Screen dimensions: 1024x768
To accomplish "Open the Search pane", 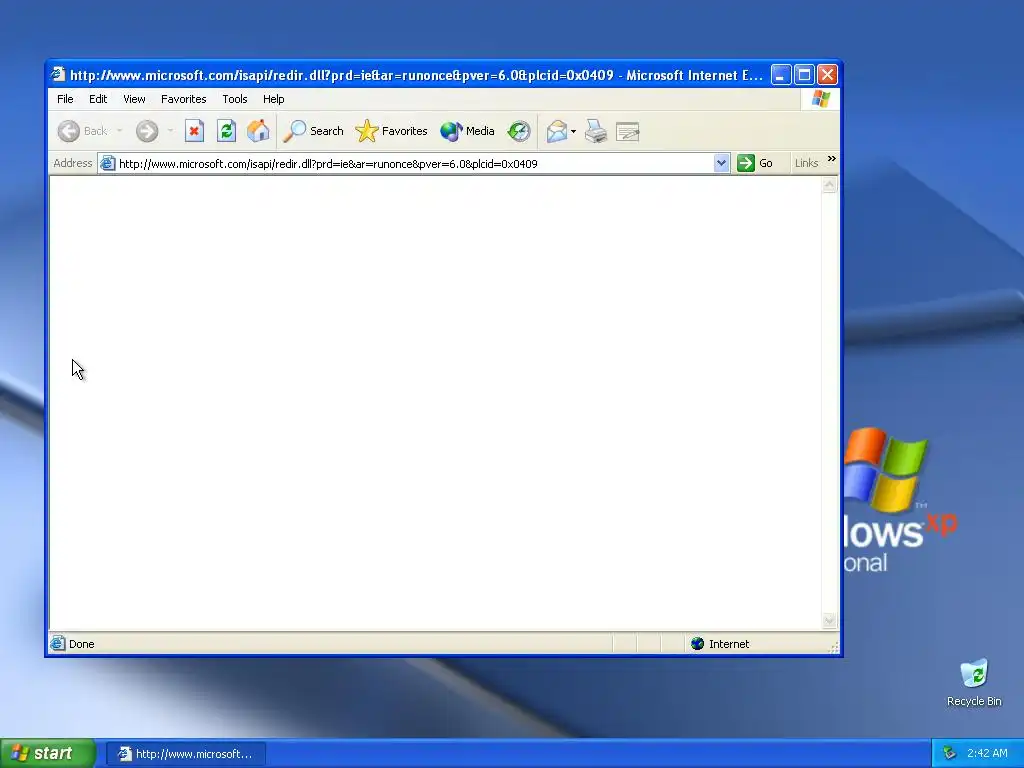I will (x=313, y=131).
